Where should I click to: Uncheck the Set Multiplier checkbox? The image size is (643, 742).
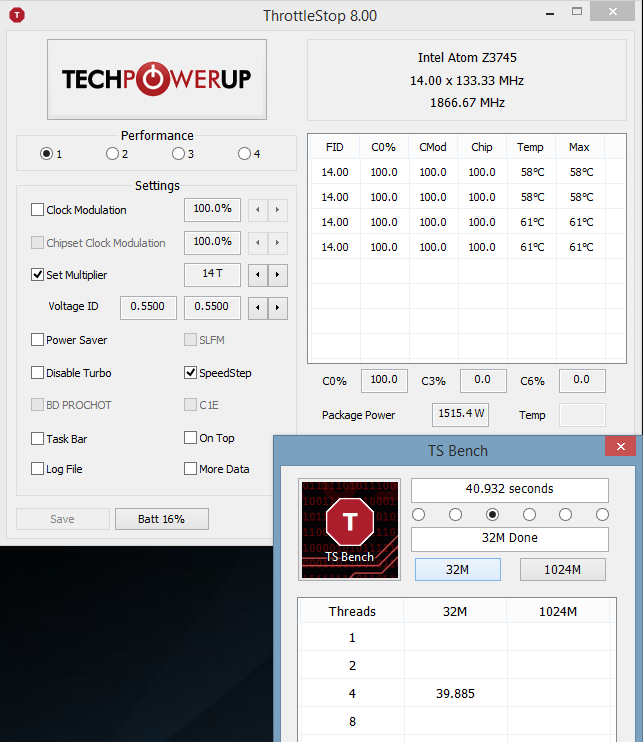pyautogui.click(x=37, y=274)
